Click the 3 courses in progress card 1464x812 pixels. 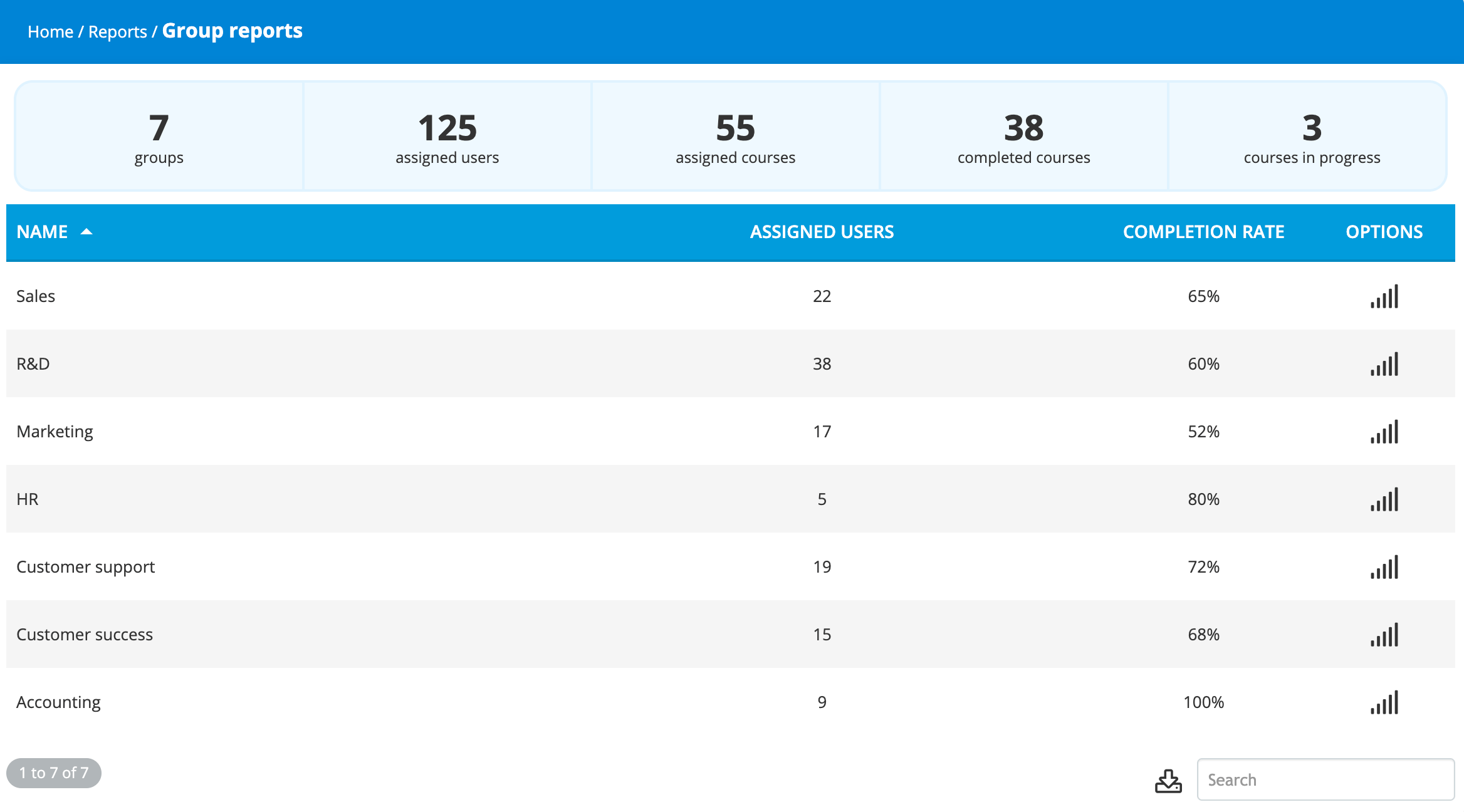pyautogui.click(x=1308, y=136)
